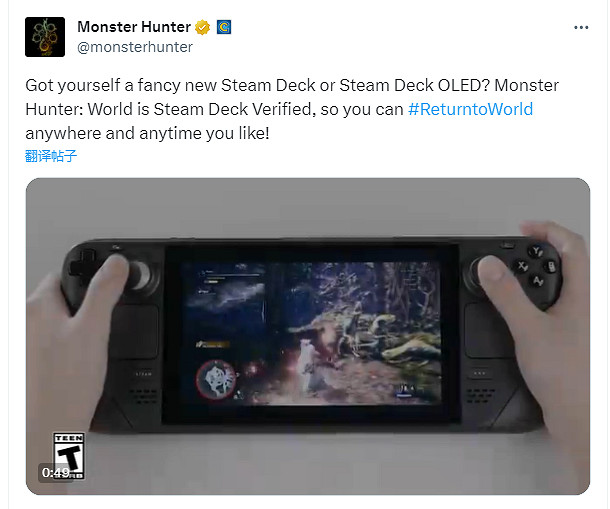Open the Monster Hunter display name

134,27
